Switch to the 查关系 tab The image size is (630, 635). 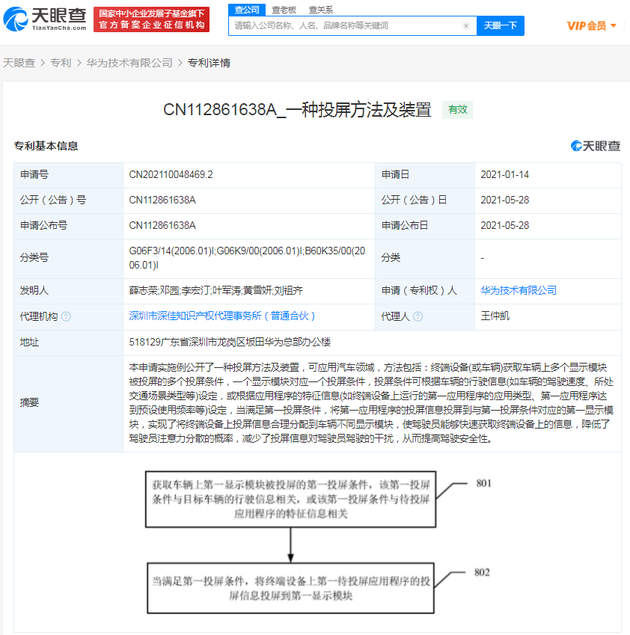pyautogui.click(x=320, y=9)
